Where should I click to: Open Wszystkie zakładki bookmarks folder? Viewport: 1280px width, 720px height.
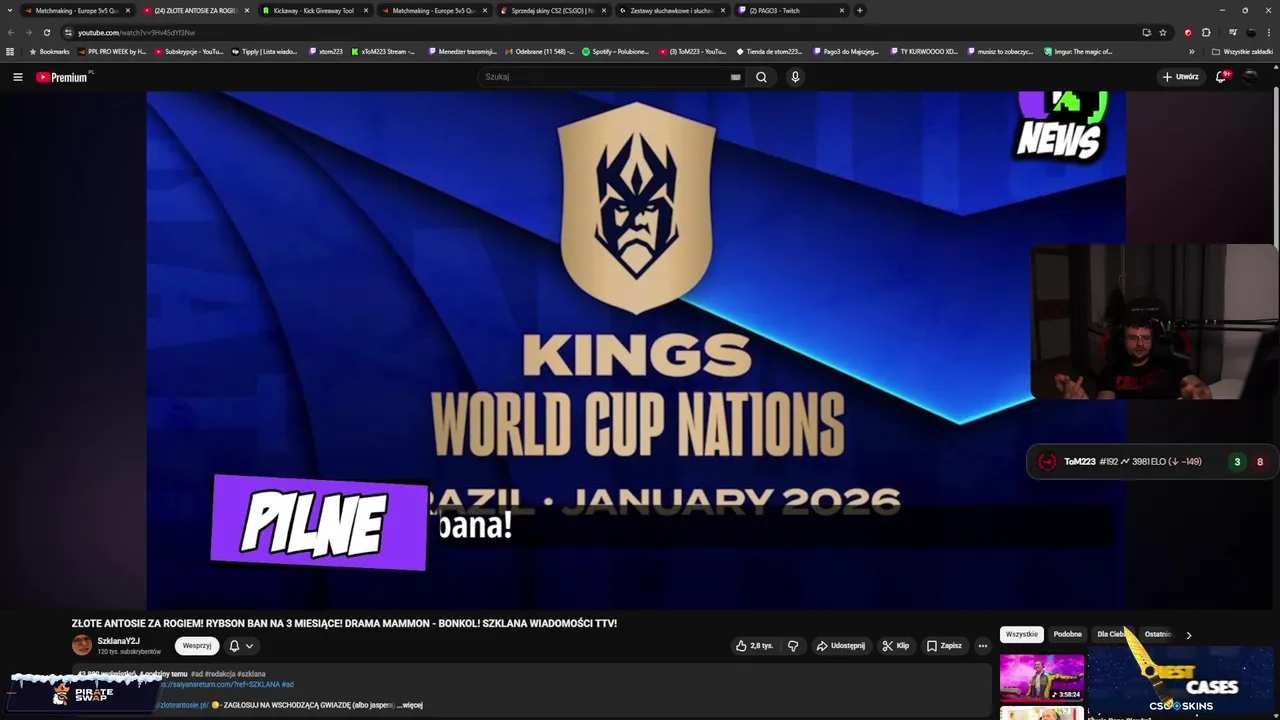point(1243,51)
